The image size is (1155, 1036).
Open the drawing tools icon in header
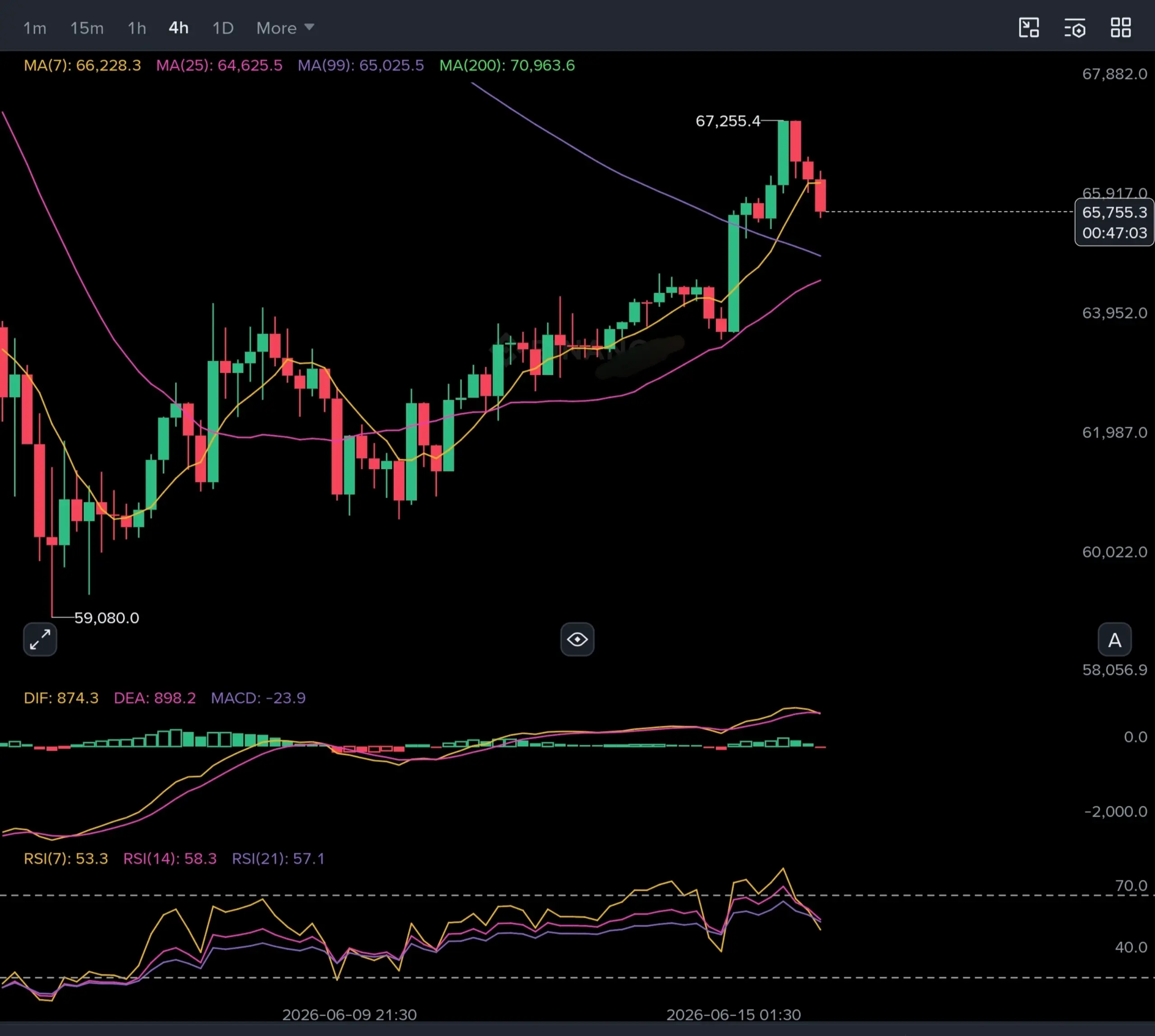coord(1029,28)
